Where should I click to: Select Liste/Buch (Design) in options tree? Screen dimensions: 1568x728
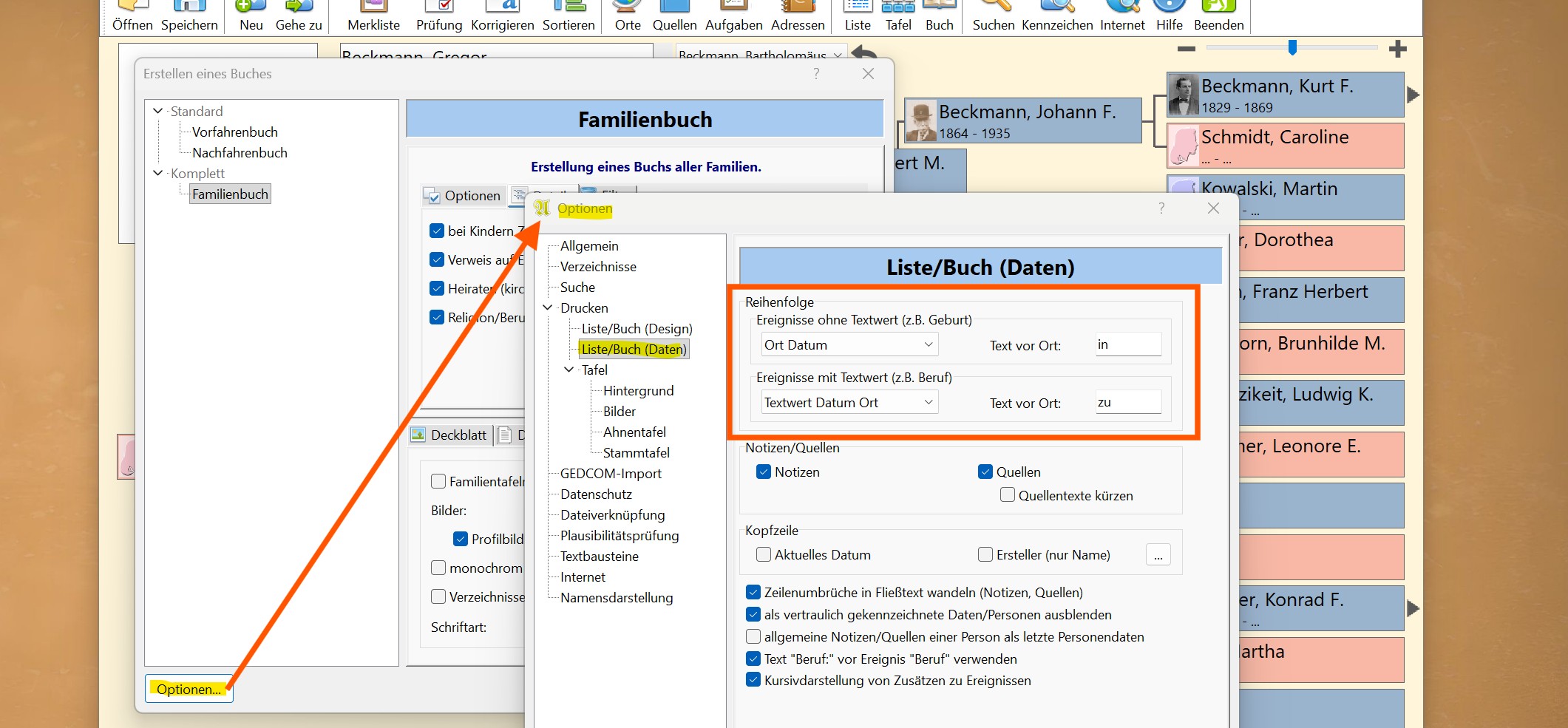pos(637,329)
